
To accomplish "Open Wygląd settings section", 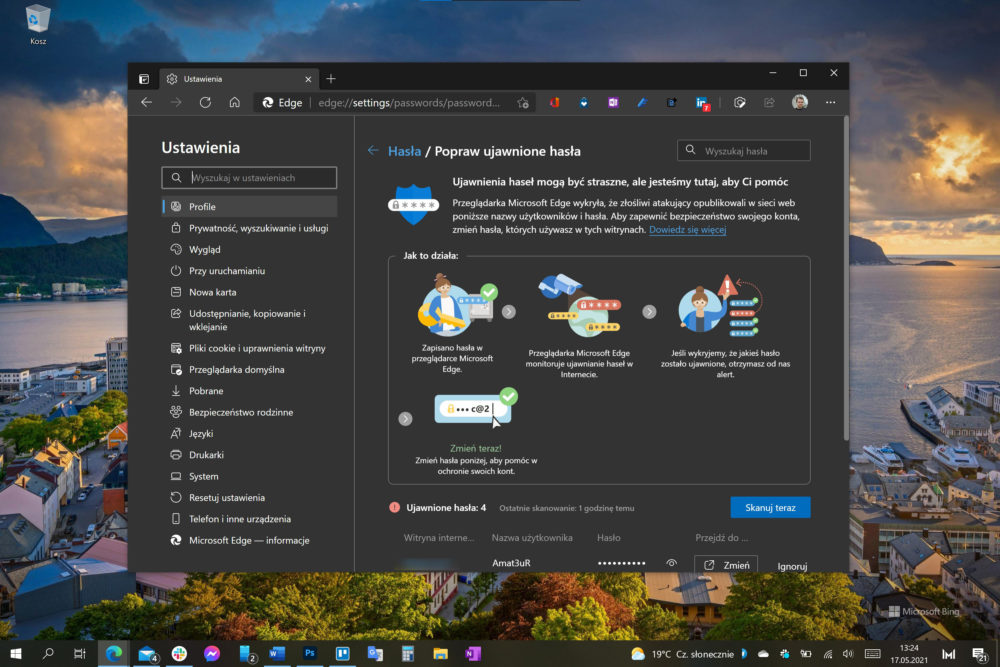I will pos(249,249).
